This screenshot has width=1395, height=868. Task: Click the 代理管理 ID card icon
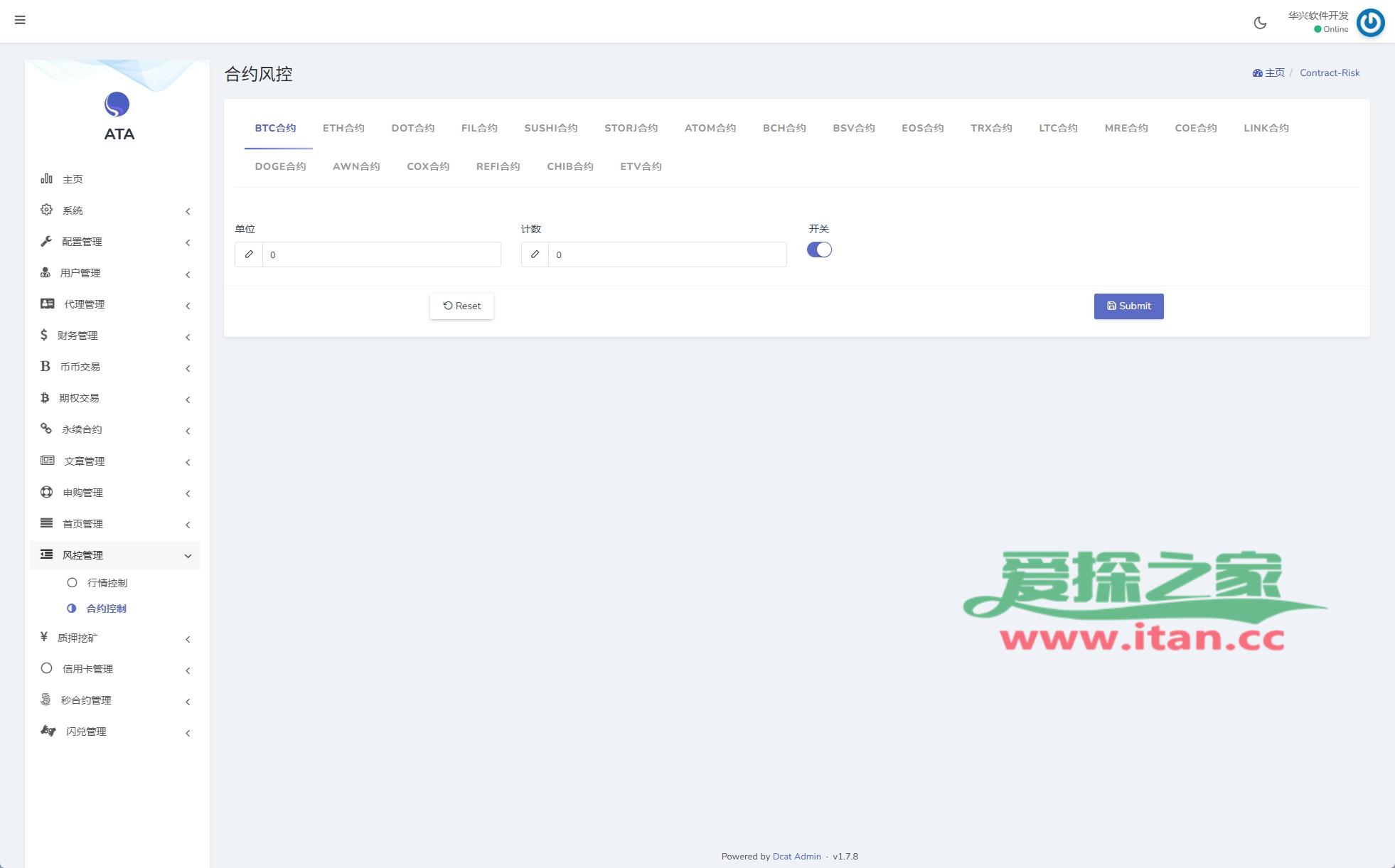click(48, 304)
